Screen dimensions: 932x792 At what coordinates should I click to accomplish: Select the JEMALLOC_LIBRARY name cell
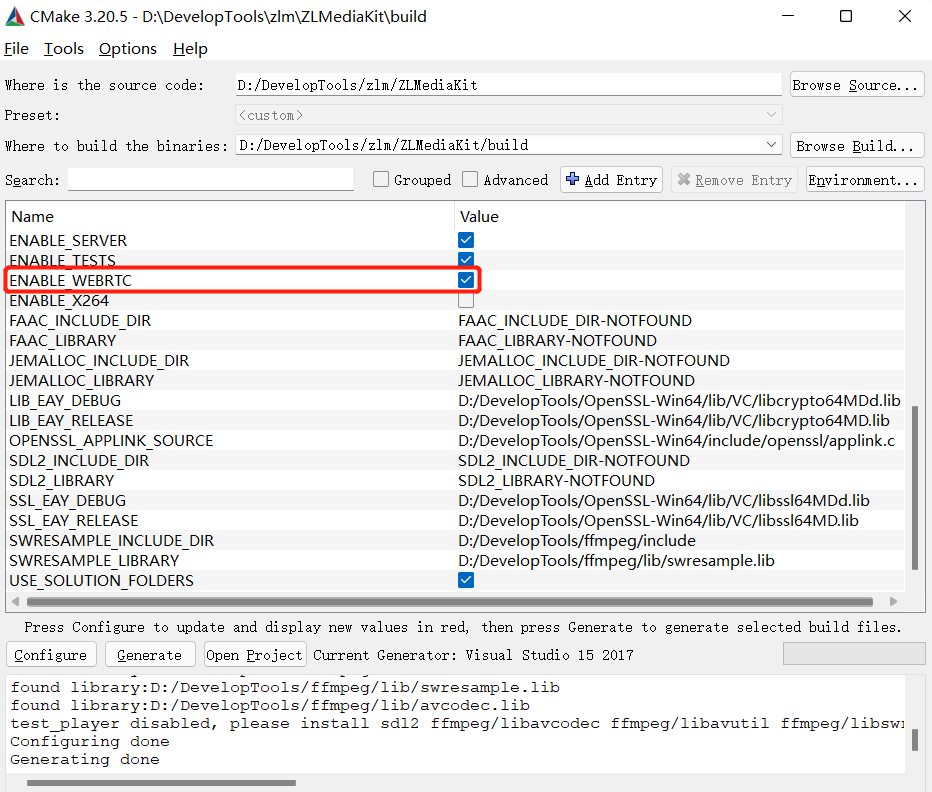coord(81,381)
